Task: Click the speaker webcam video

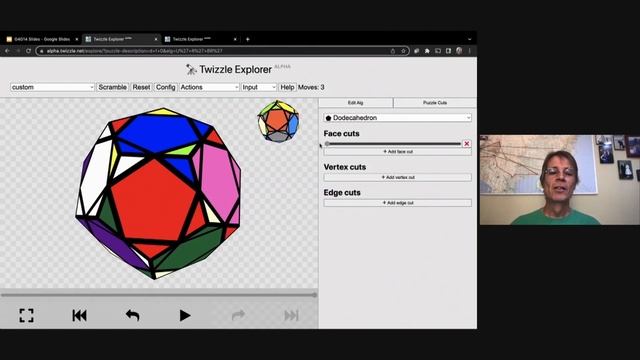Action: (x=560, y=180)
